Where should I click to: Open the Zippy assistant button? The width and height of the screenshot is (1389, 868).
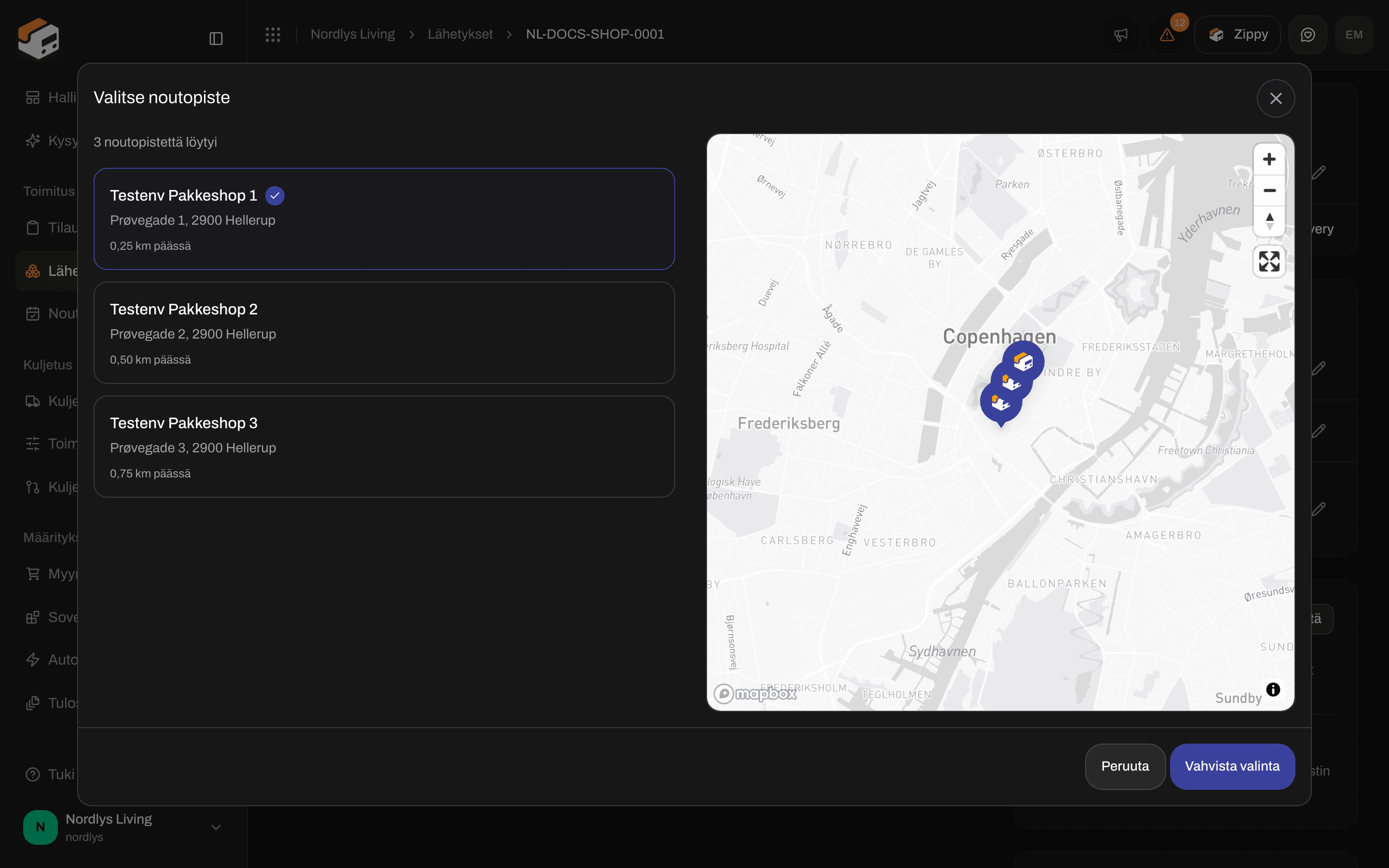pos(1237,35)
